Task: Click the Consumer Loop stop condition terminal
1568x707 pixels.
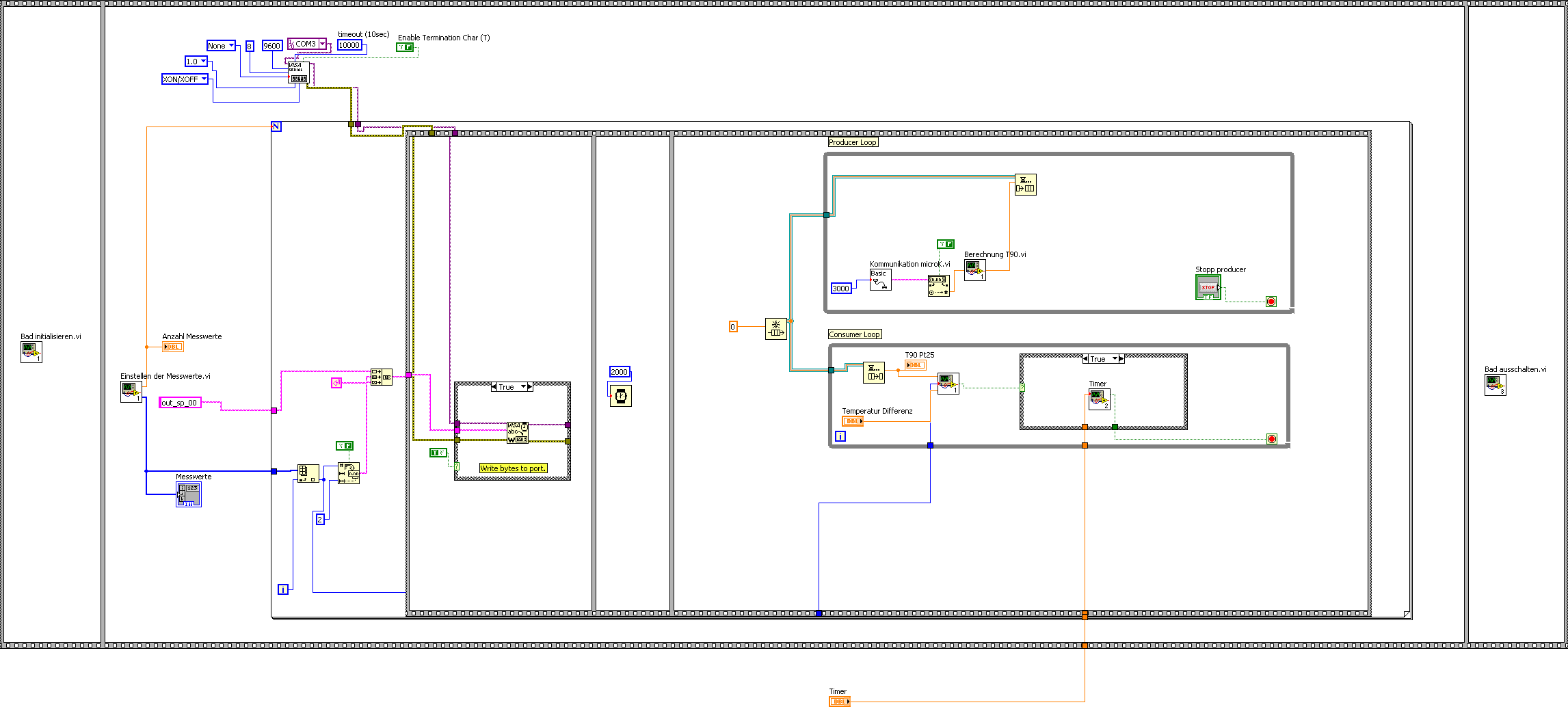Action: 1272,439
